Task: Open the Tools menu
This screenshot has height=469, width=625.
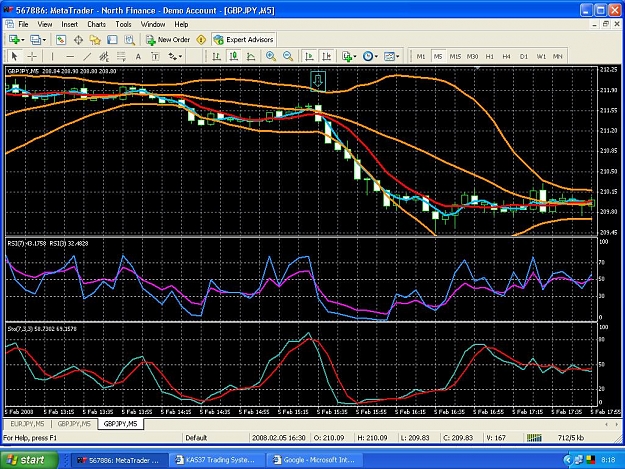Action: click(x=123, y=24)
